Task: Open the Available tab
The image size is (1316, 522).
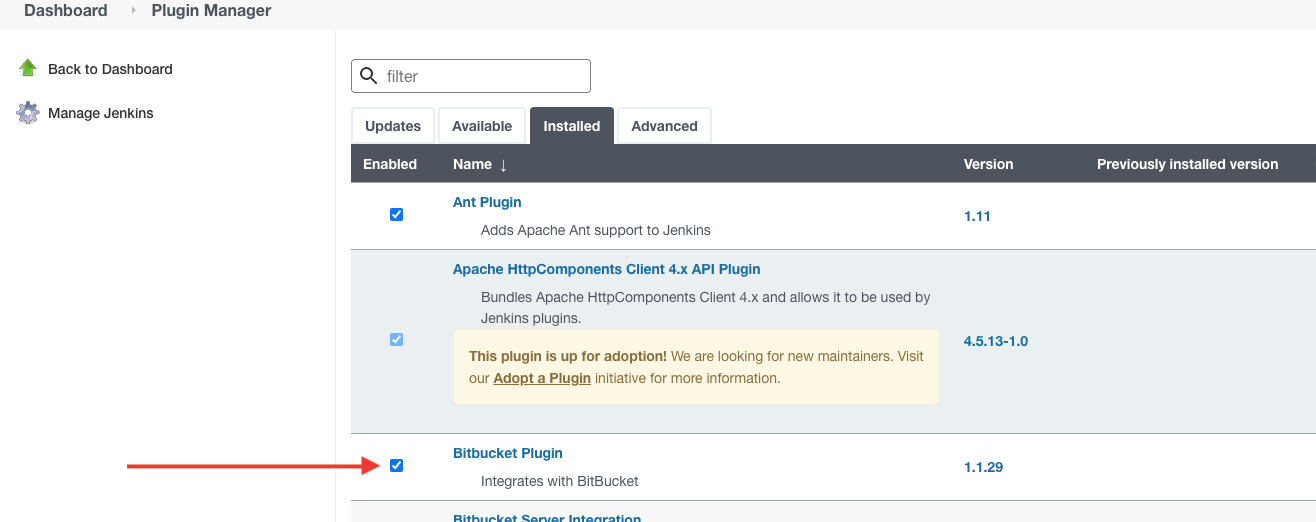Action: [x=482, y=126]
